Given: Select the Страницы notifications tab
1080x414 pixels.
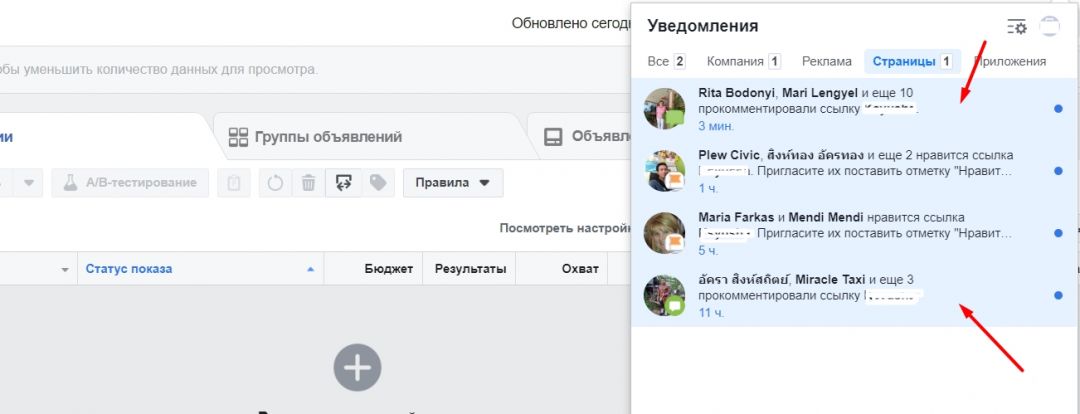Looking at the screenshot, I should tap(912, 61).
